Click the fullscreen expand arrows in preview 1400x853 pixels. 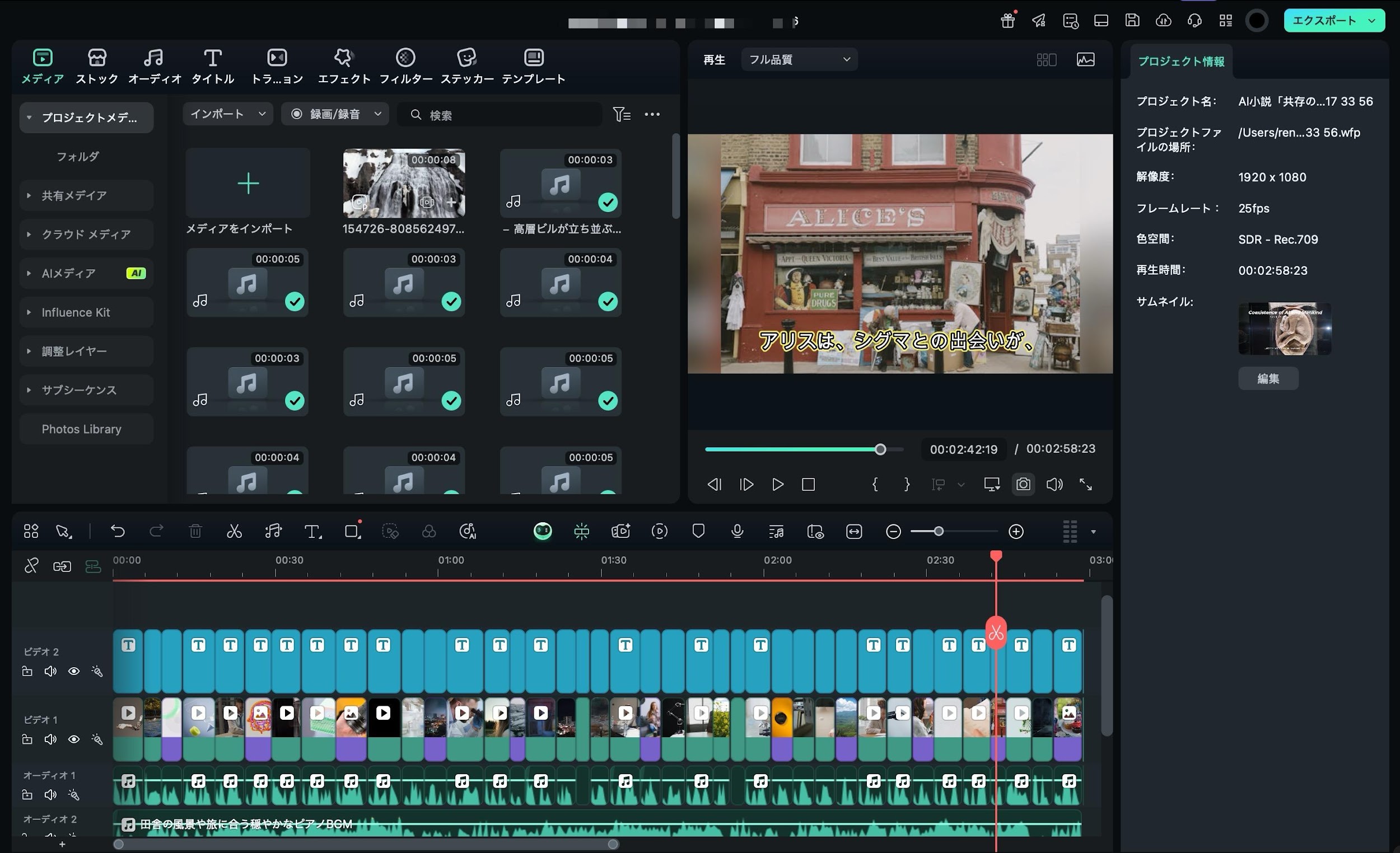click(x=1086, y=484)
